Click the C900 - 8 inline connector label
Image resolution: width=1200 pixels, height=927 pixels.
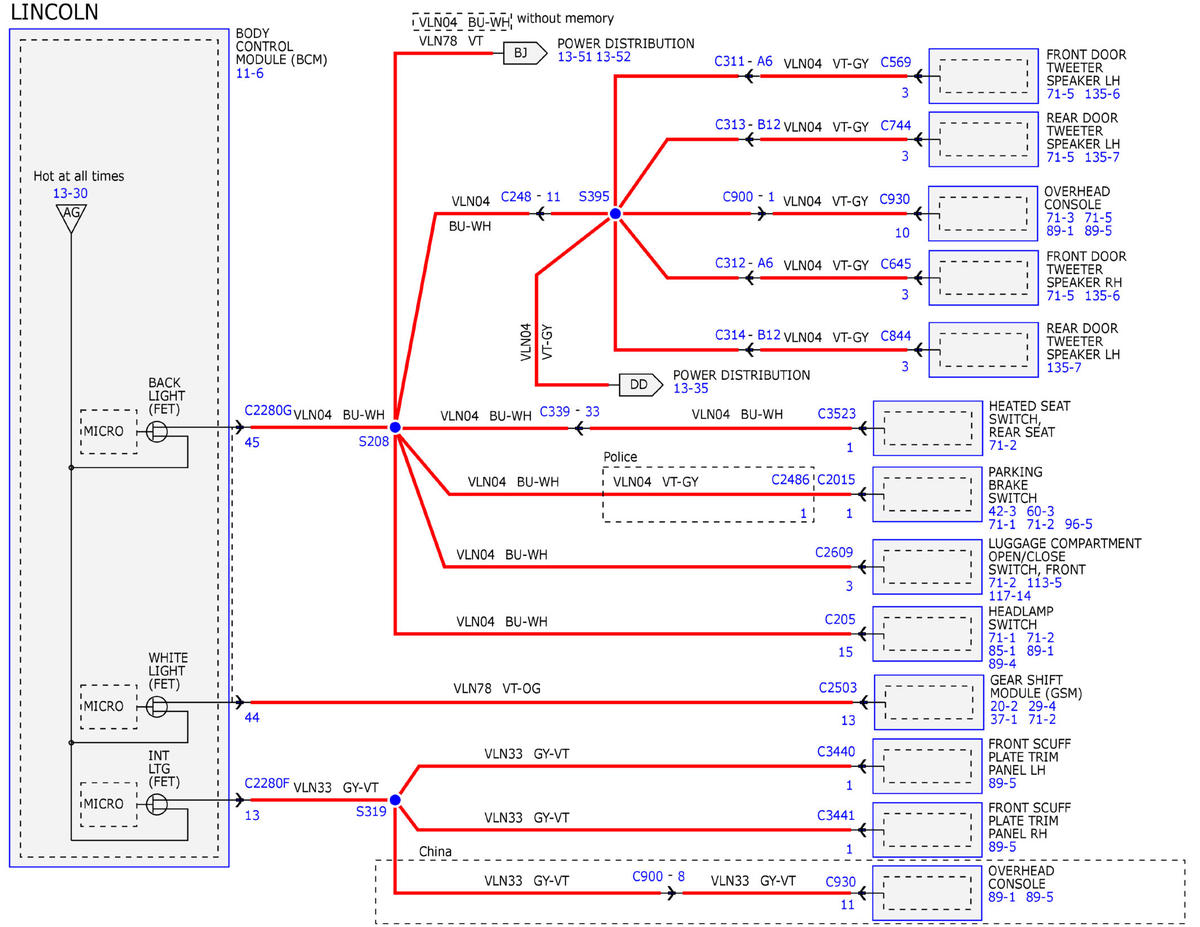point(659,875)
